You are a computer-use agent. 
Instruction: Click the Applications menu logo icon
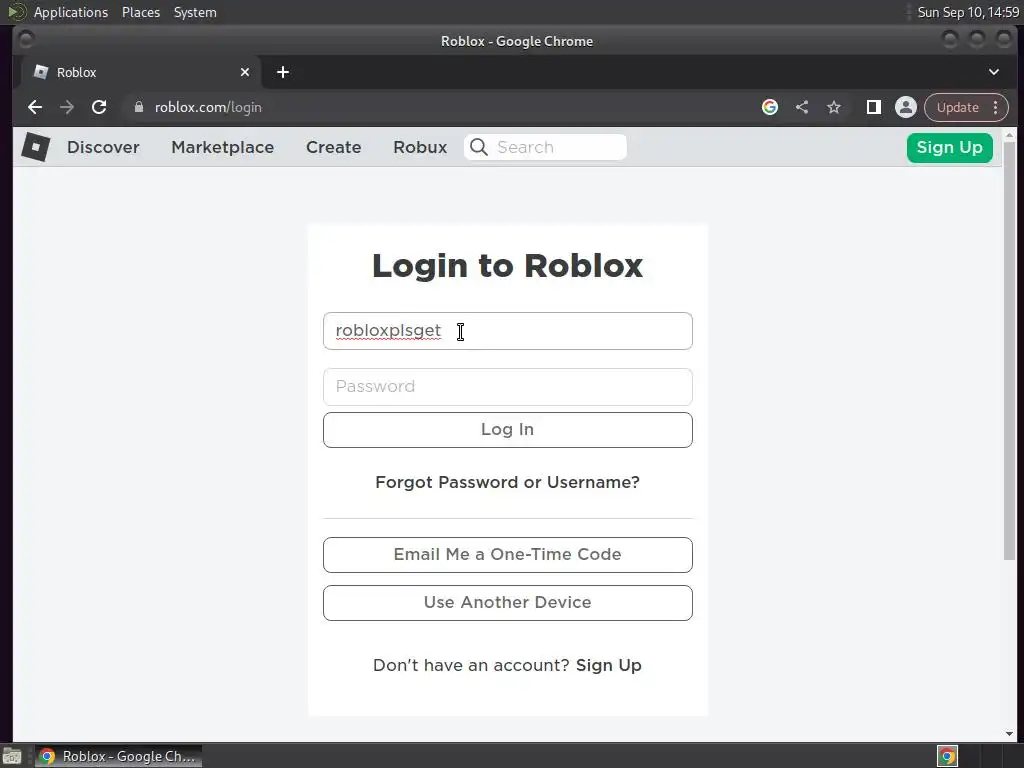point(16,12)
